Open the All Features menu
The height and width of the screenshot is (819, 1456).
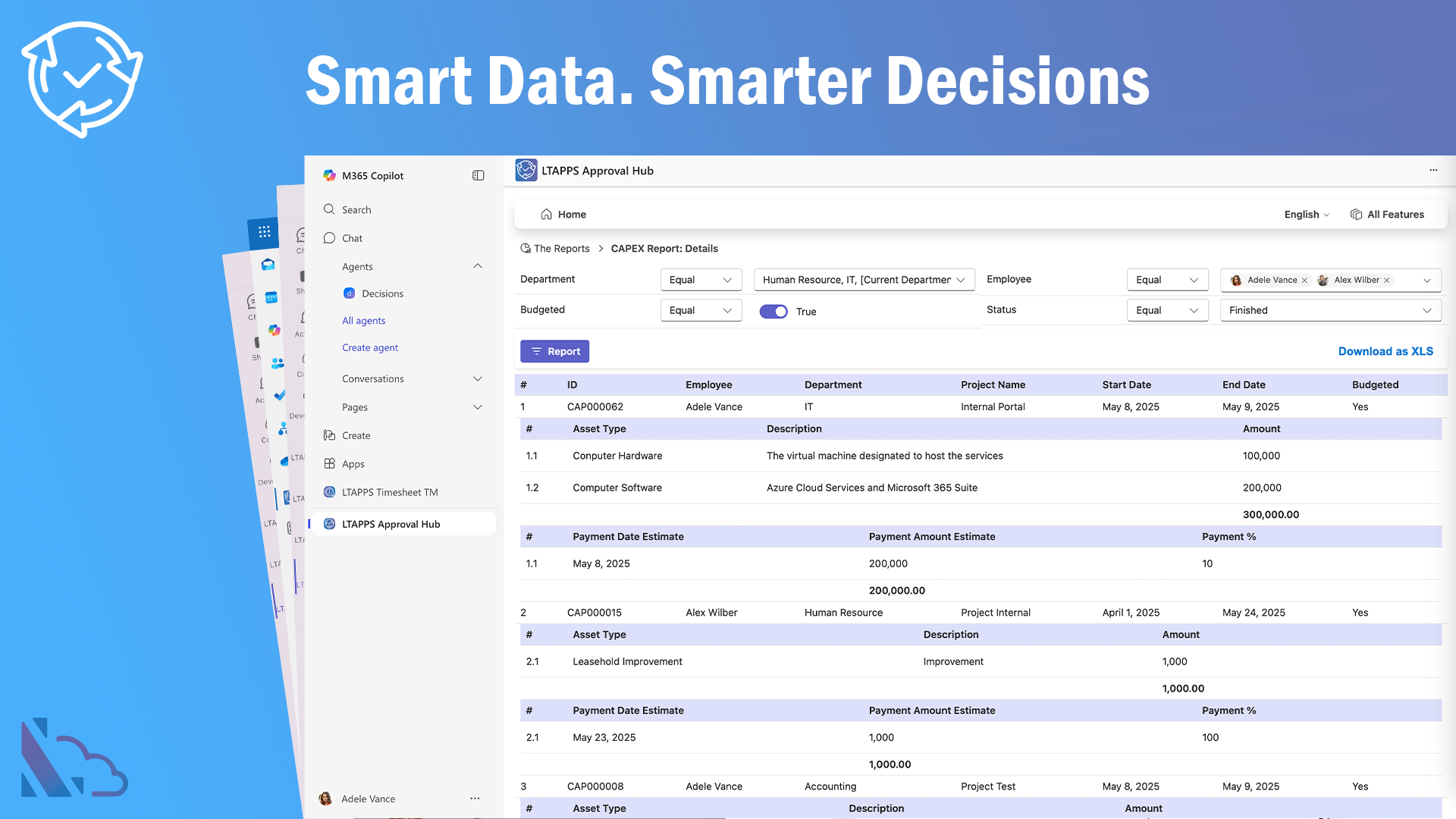pyautogui.click(x=1387, y=215)
